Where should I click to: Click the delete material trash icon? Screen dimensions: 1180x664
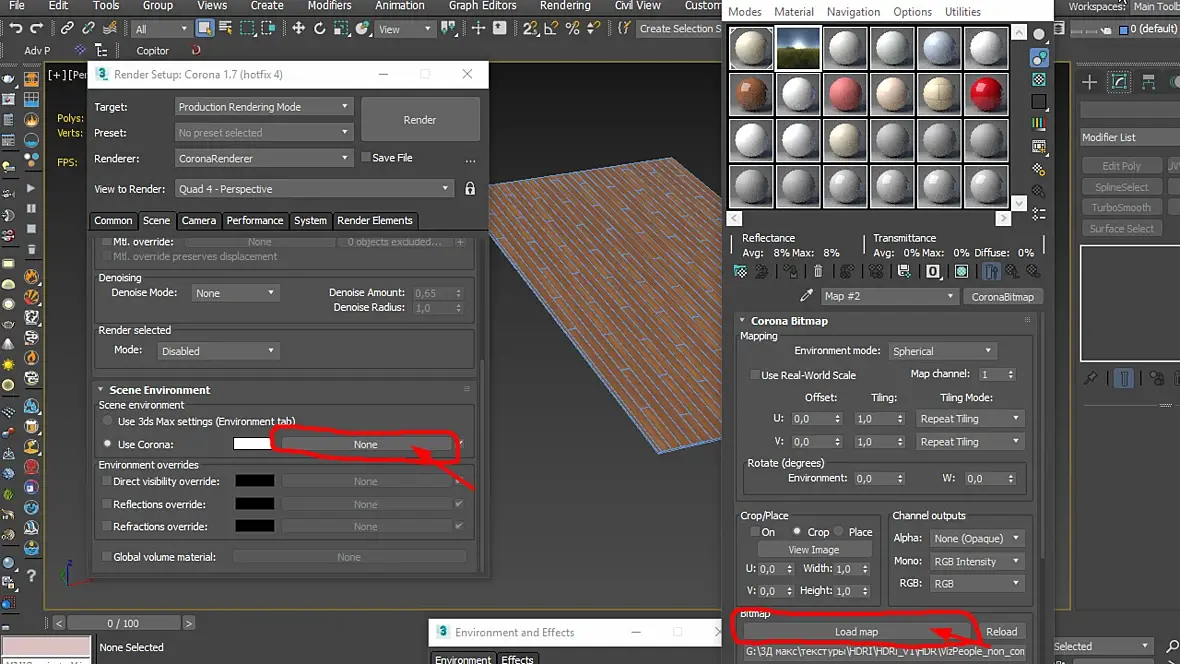coord(818,271)
